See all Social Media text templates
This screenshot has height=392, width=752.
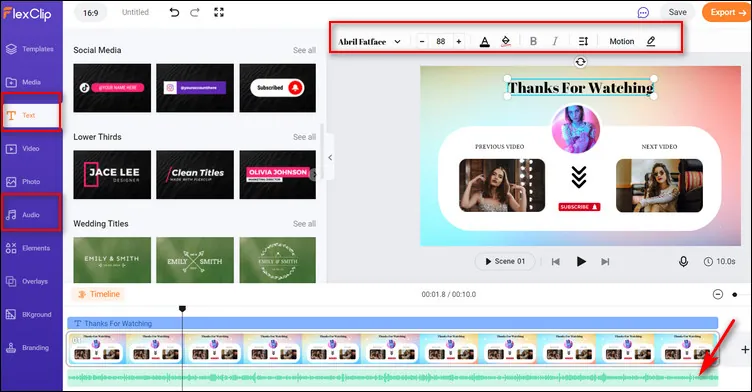tap(304, 50)
